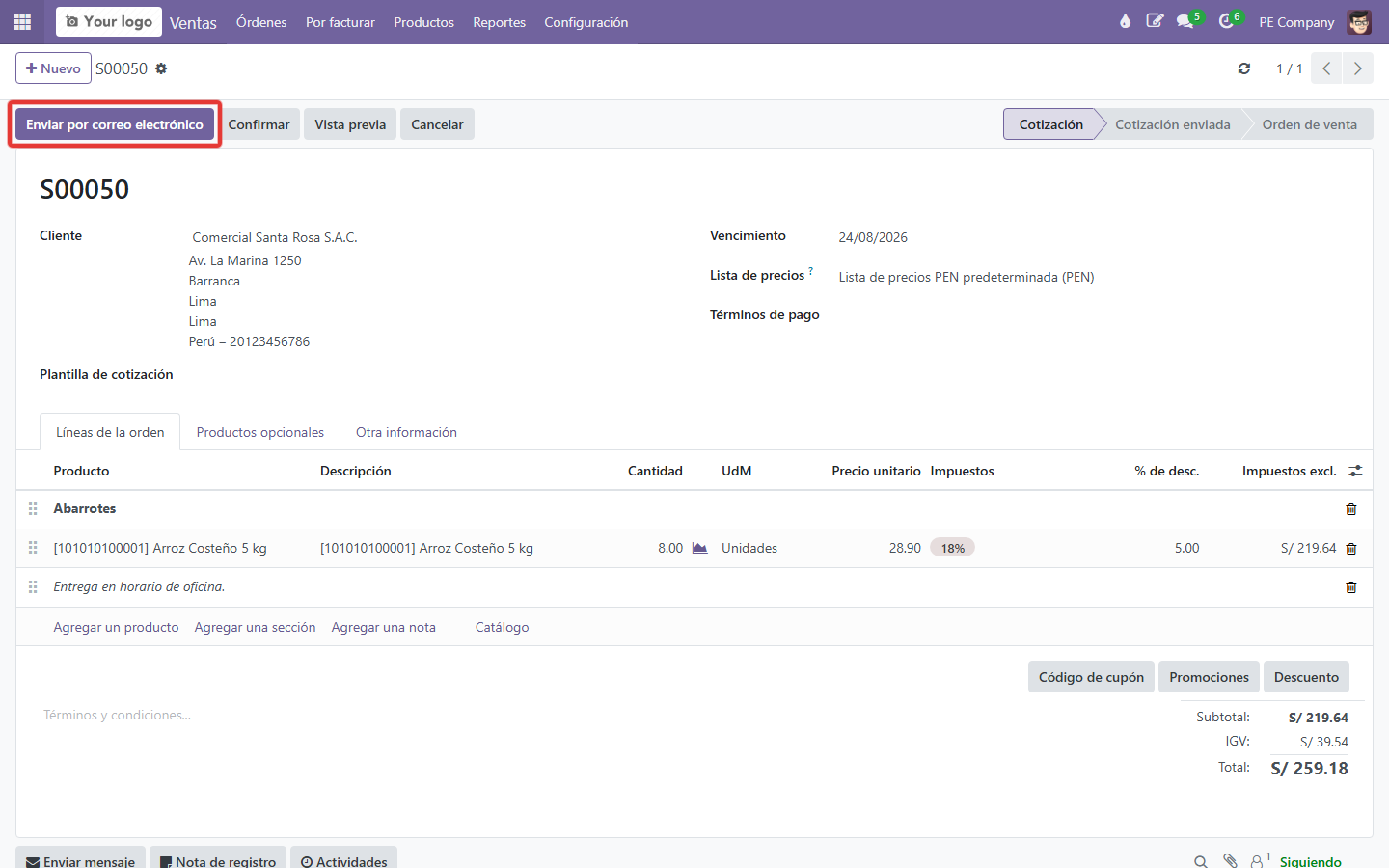Click the forecast chart icon next to quantity
The image size is (1389, 868).
point(700,548)
